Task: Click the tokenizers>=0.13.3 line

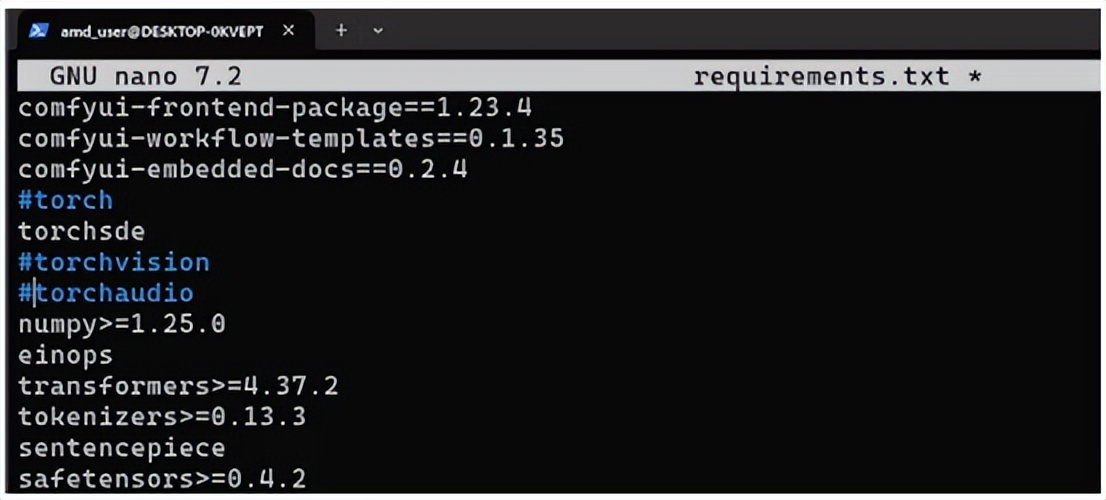Action: [162, 417]
